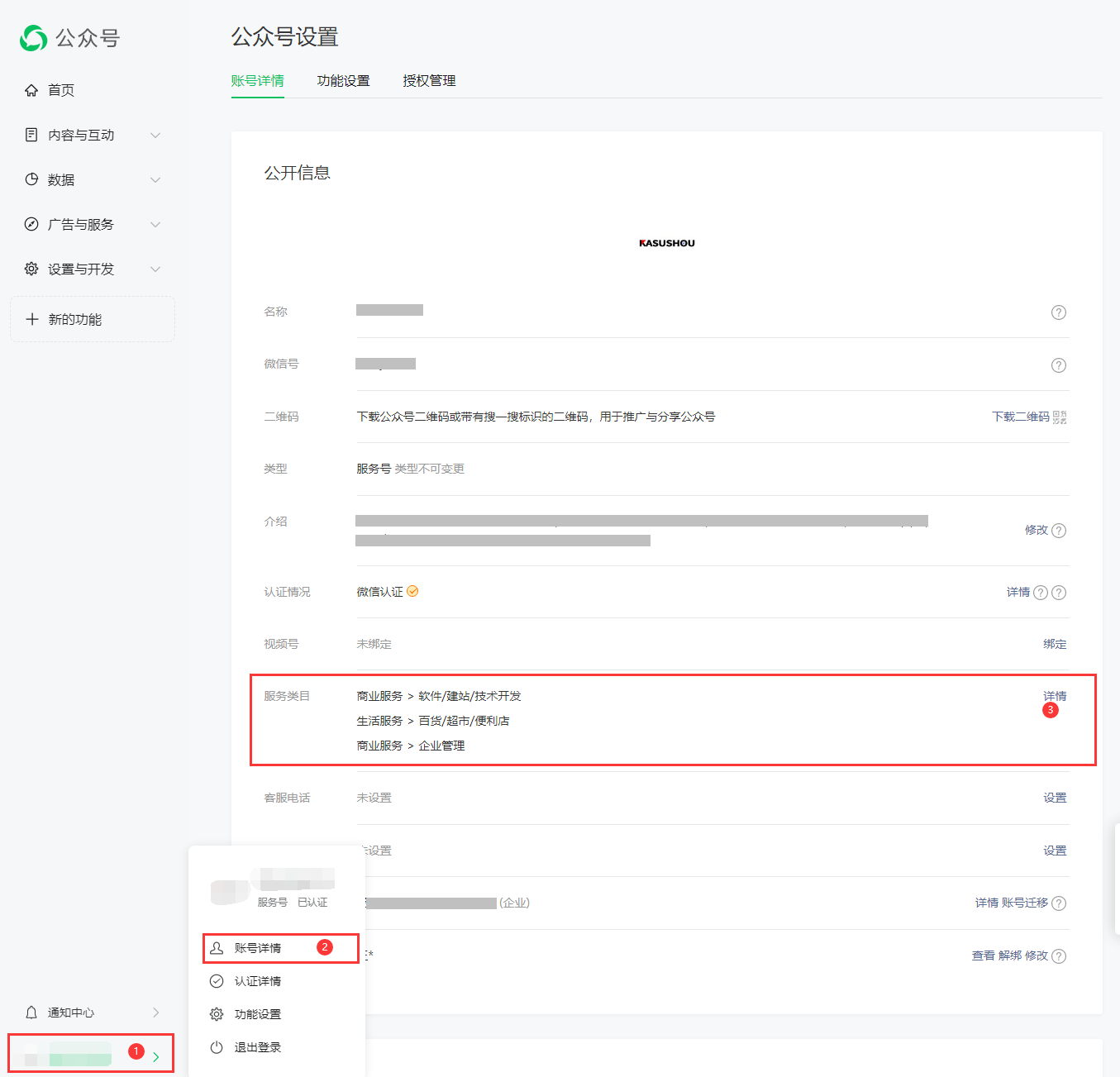Image resolution: width=1120 pixels, height=1077 pixels.
Task: Open 通知中心 arrow chevron
Action: [x=156, y=1013]
